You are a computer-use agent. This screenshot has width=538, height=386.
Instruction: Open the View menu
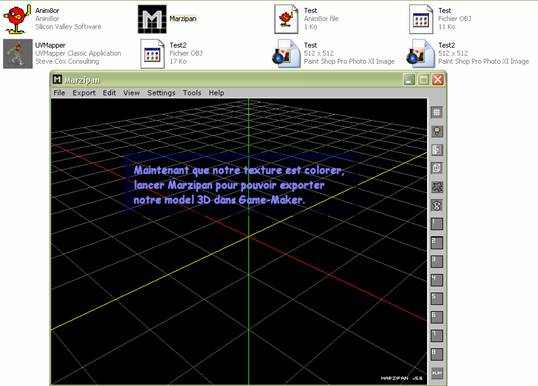131,93
